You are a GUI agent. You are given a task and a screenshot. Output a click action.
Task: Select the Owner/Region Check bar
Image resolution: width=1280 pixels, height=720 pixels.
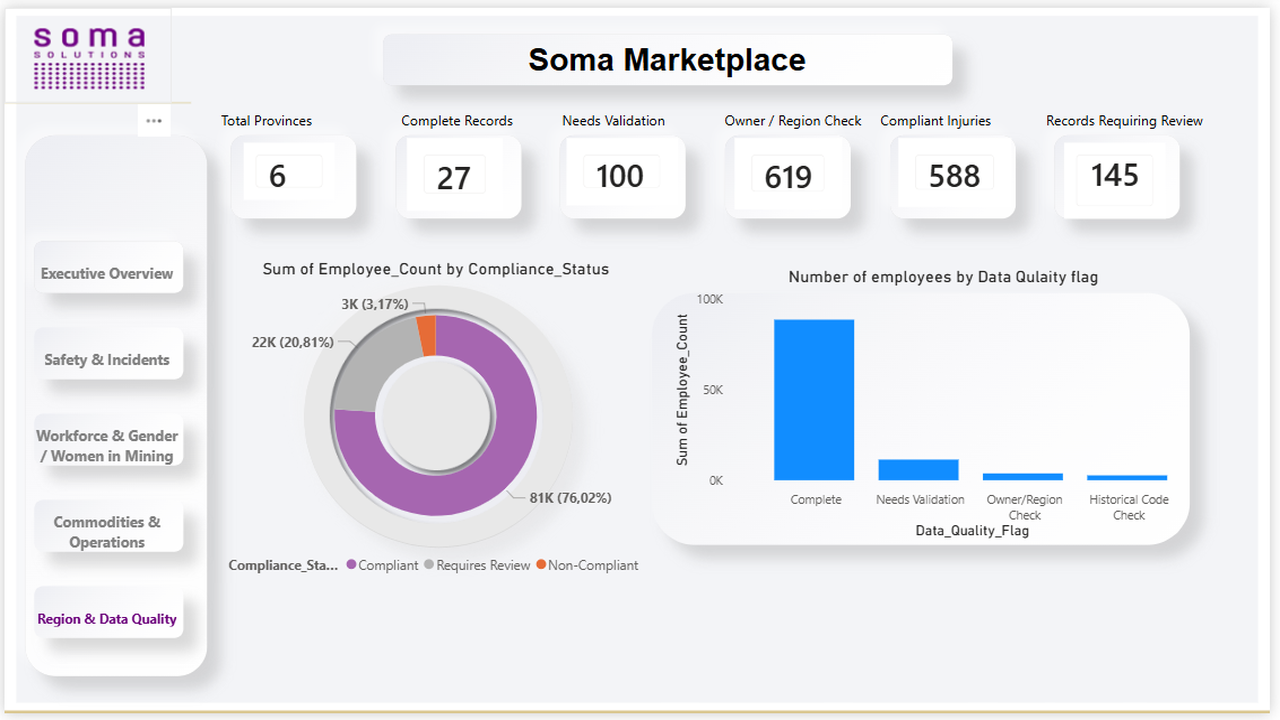point(1023,477)
